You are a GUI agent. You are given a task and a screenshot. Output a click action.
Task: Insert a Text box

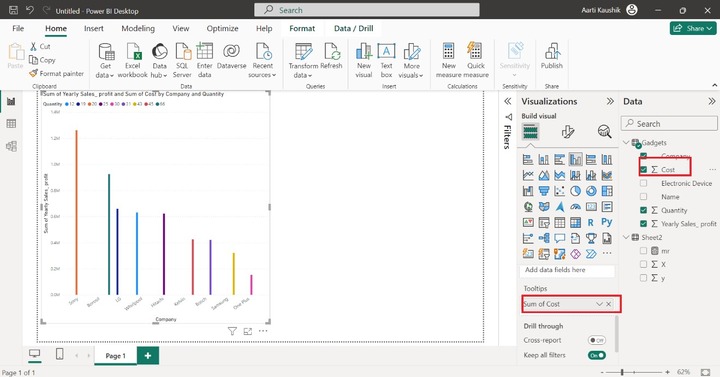click(x=386, y=60)
